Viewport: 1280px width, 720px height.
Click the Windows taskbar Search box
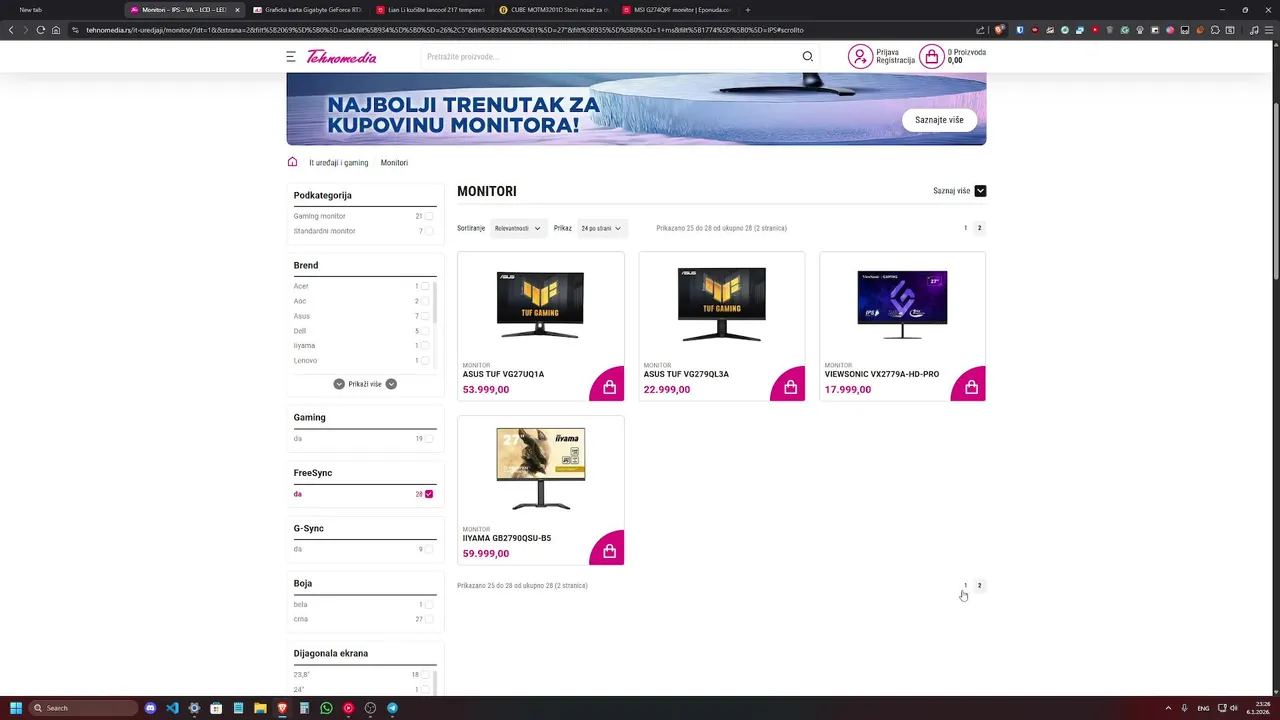click(83, 708)
